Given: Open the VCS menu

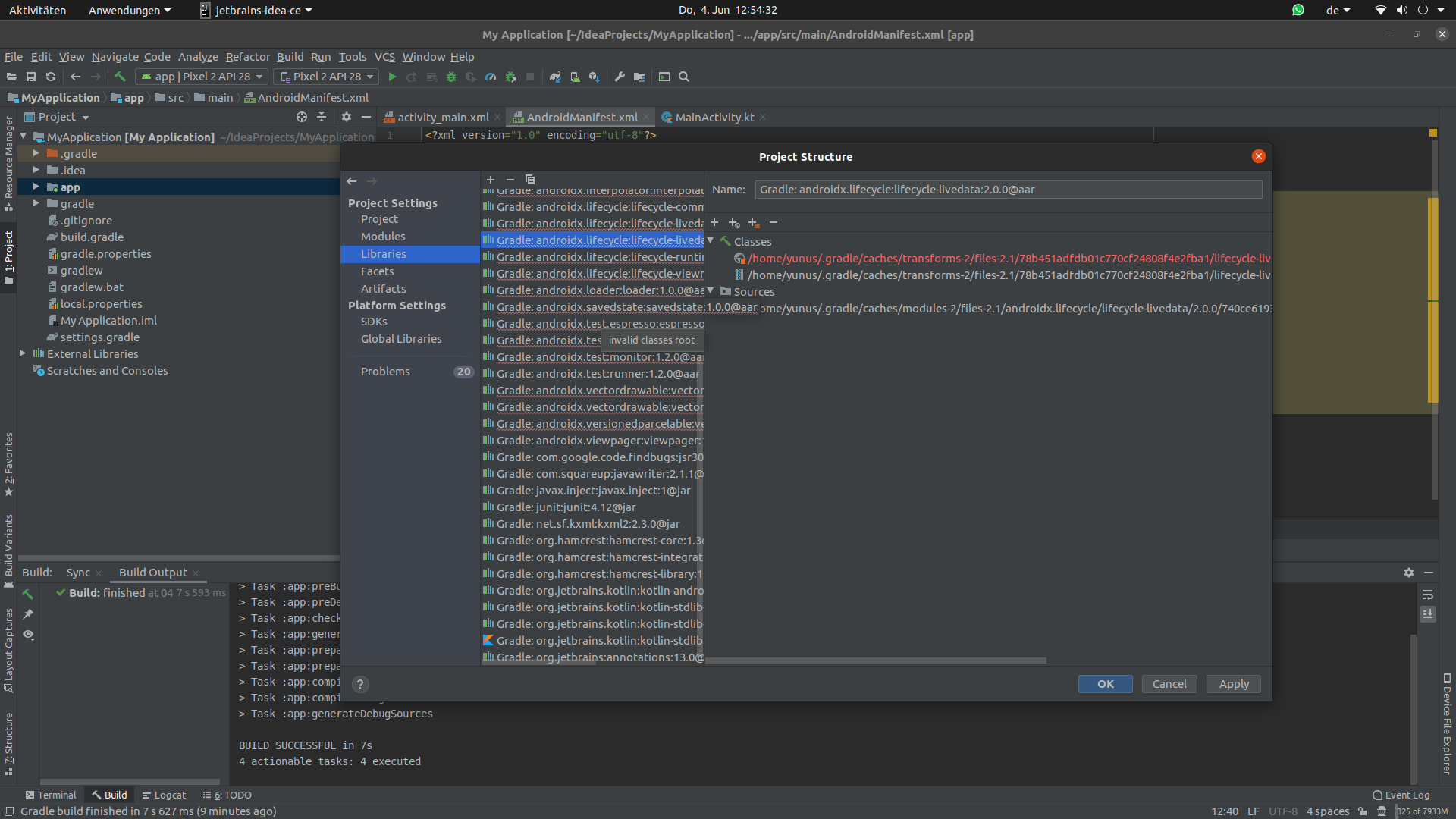Looking at the screenshot, I should tap(384, 57).
